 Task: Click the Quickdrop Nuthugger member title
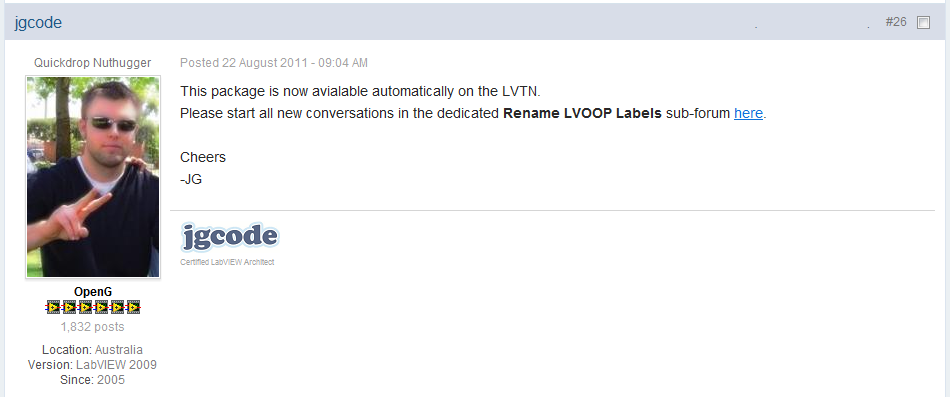coord(93,63)
